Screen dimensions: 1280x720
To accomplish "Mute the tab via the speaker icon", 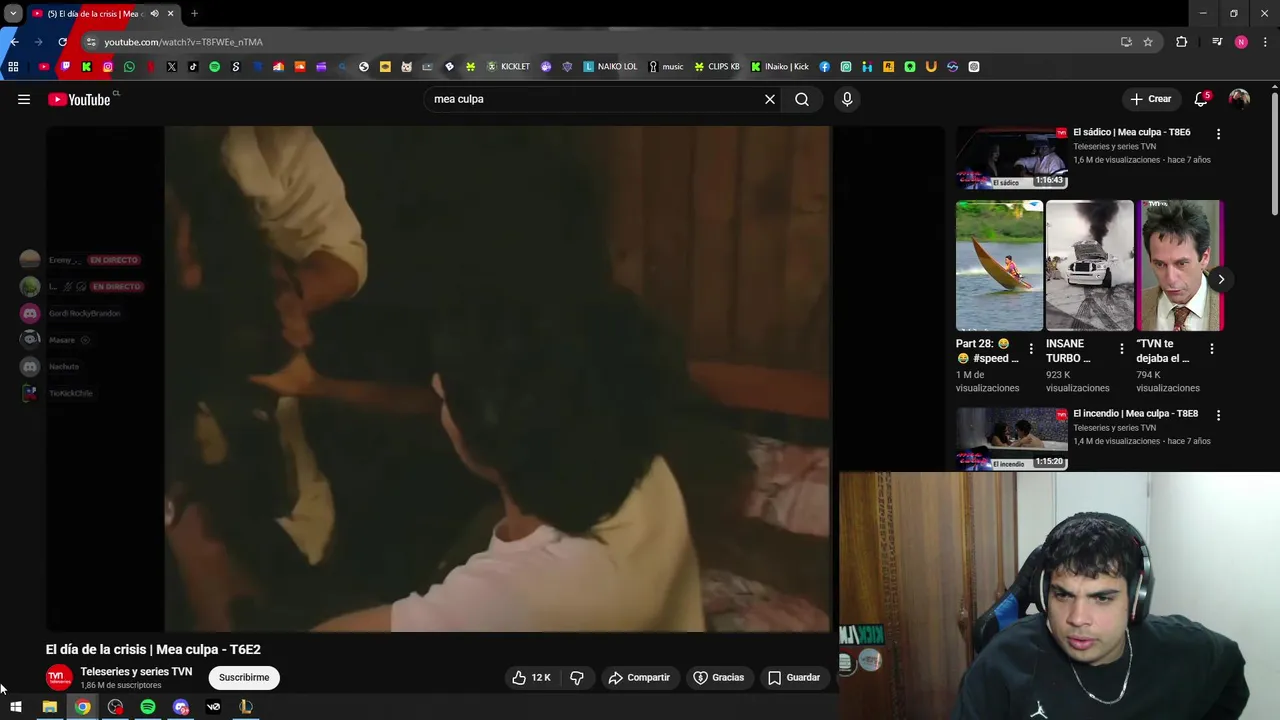I will (x=154, y=13).
